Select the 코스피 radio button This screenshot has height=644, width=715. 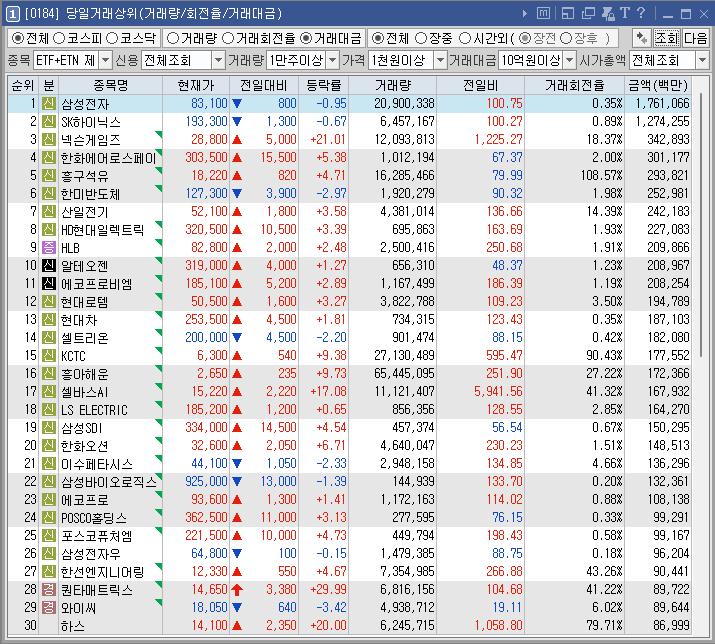[x=59, y=38]
